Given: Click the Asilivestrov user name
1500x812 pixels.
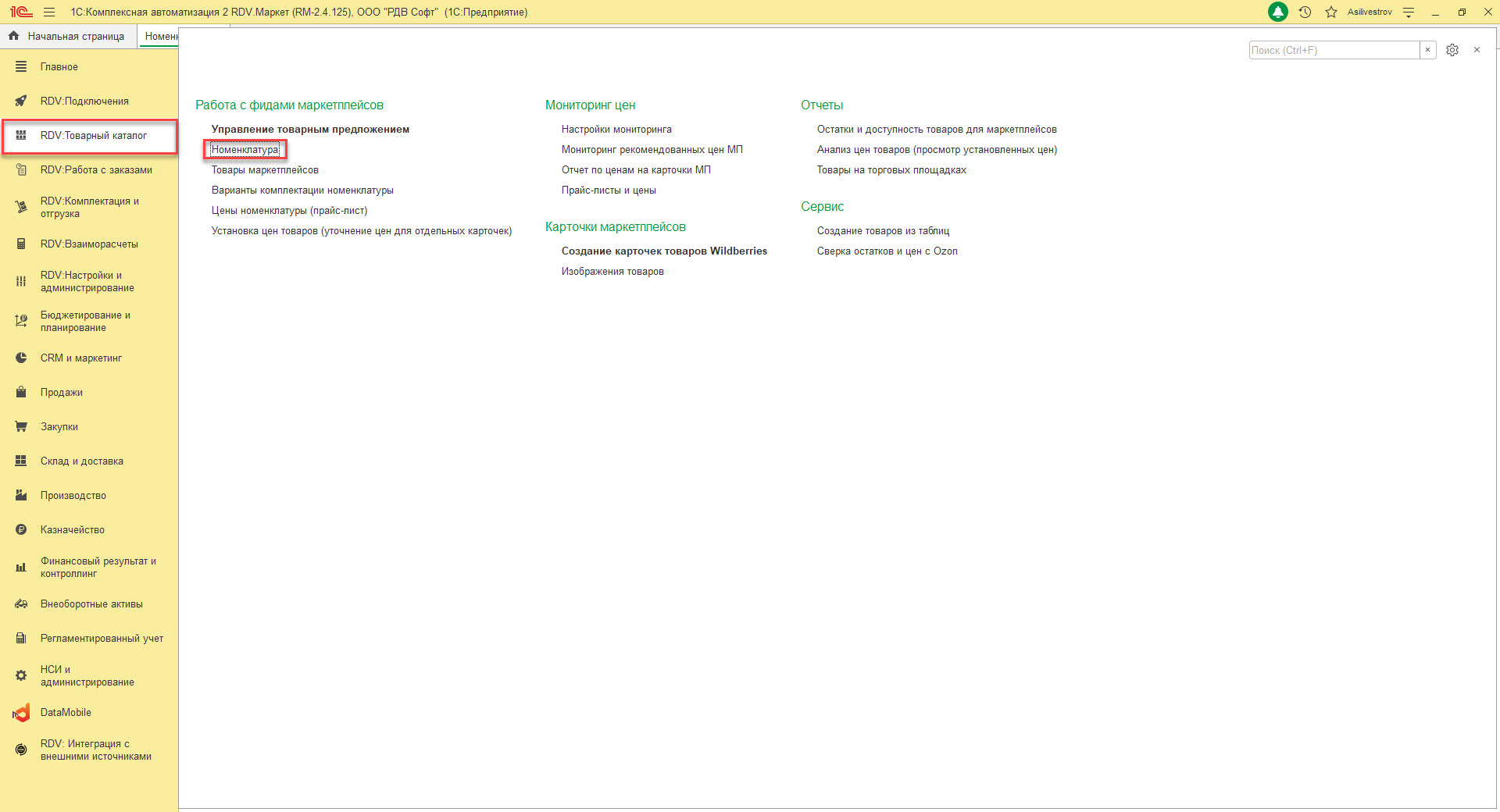Looking at the screenshot, I should pyautogui.click(x=1370, y=12).
